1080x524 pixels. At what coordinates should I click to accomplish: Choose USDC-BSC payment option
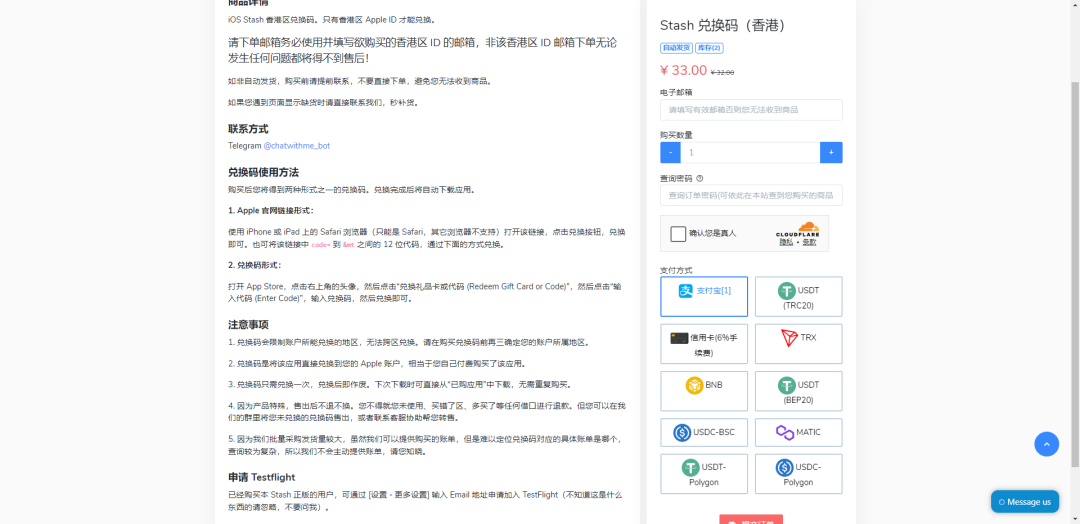(x=704, y=432)
